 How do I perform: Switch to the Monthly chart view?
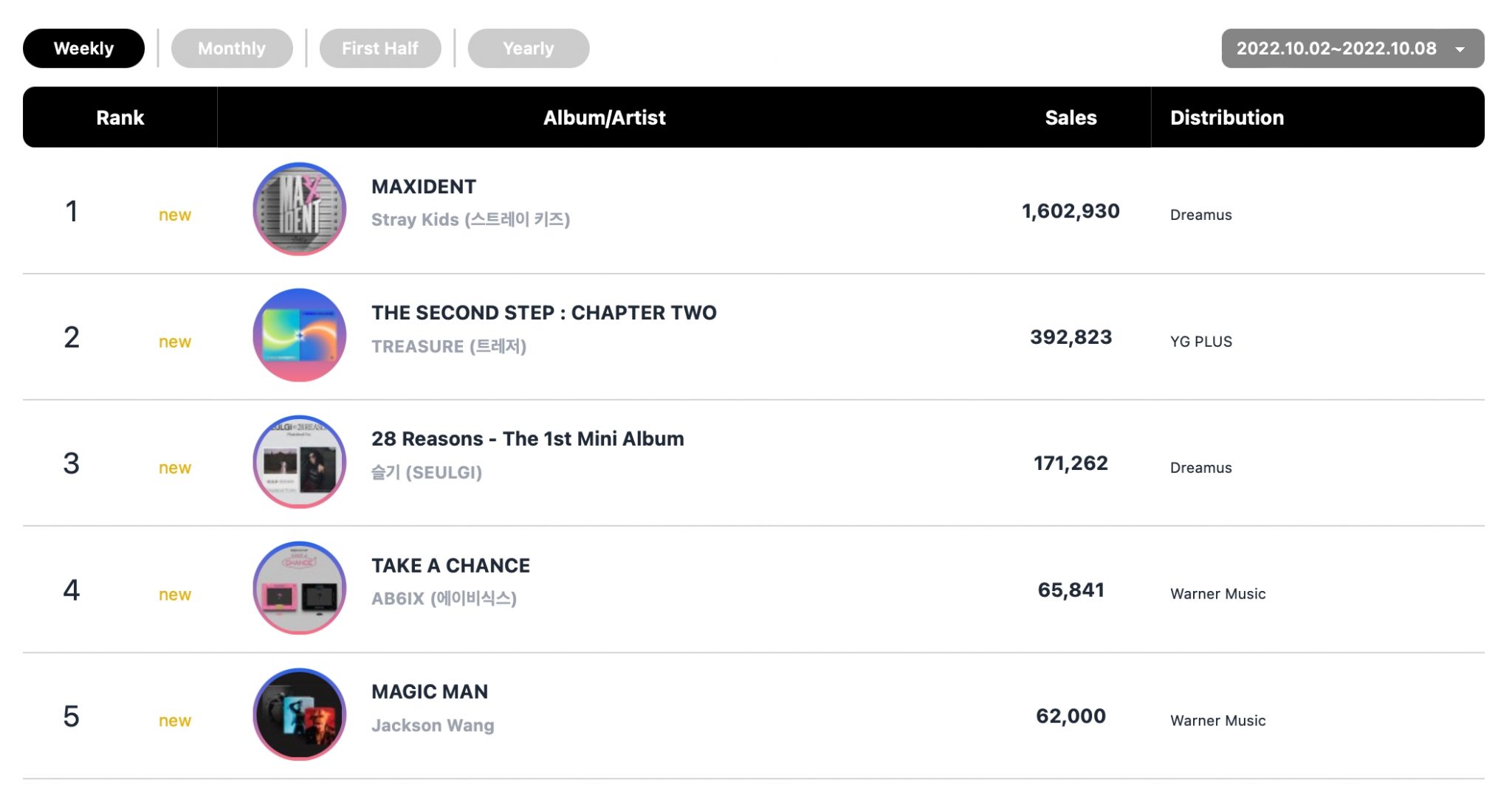[232, 47]
